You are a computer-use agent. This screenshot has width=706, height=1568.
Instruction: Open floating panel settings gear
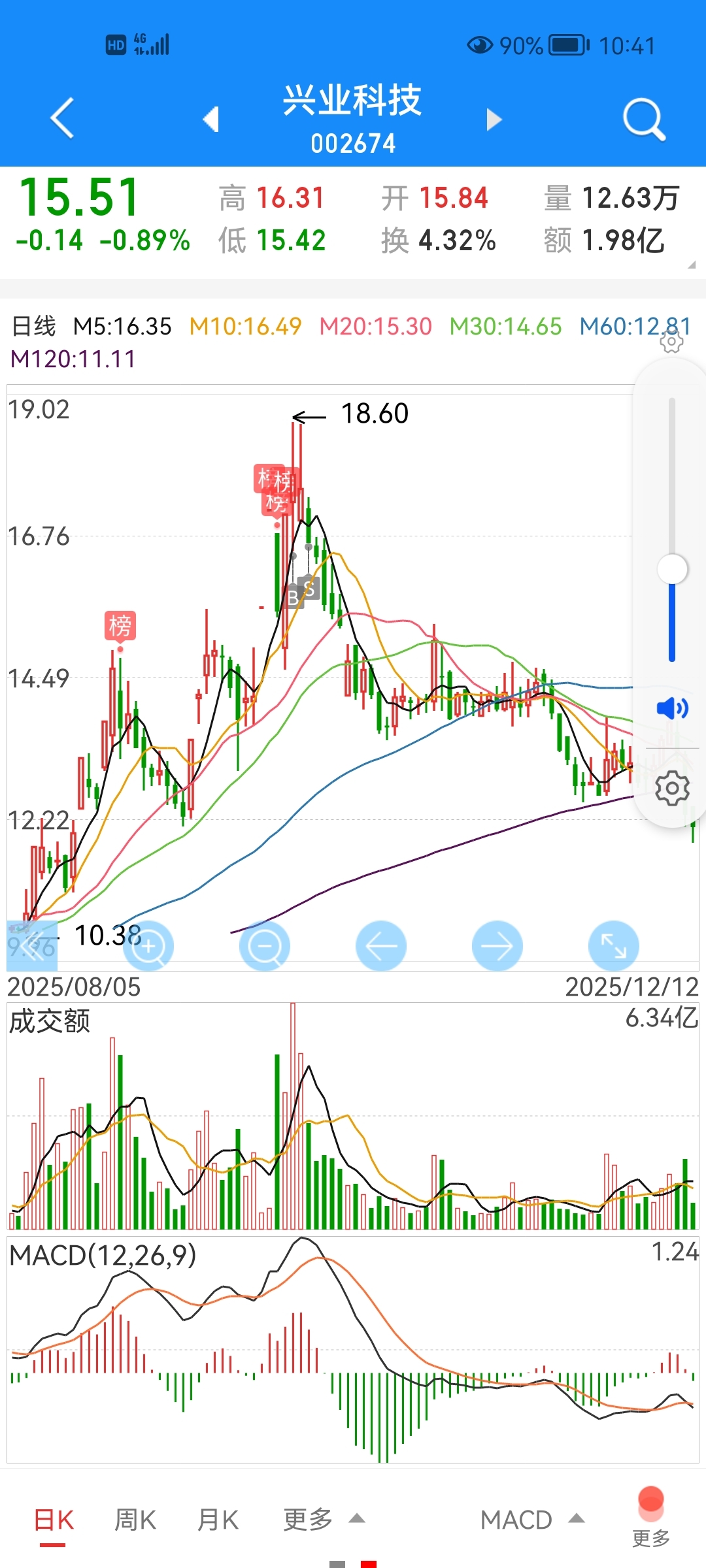coord(672,789)
